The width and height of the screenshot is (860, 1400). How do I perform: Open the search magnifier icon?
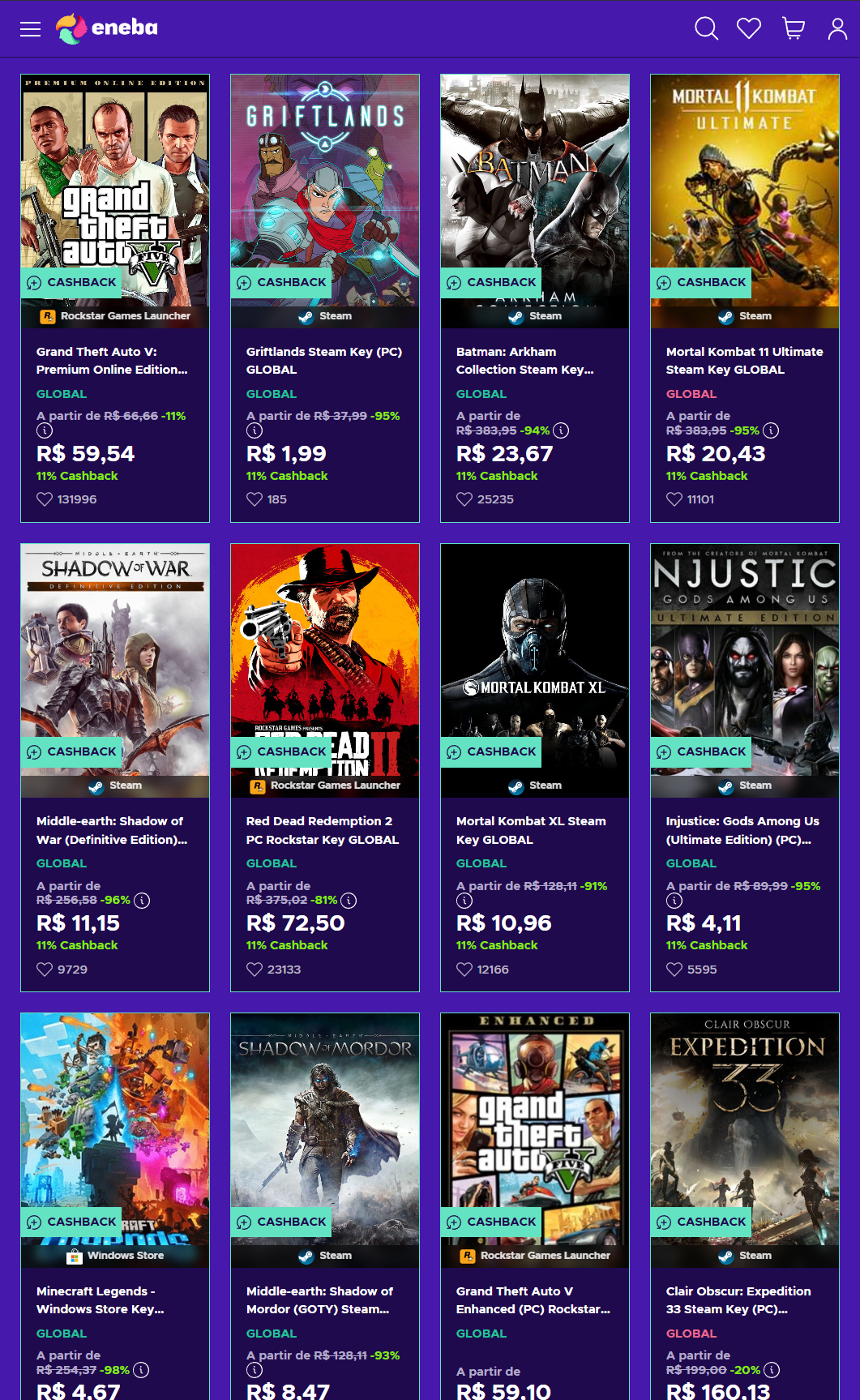click(x=706, y=29)
